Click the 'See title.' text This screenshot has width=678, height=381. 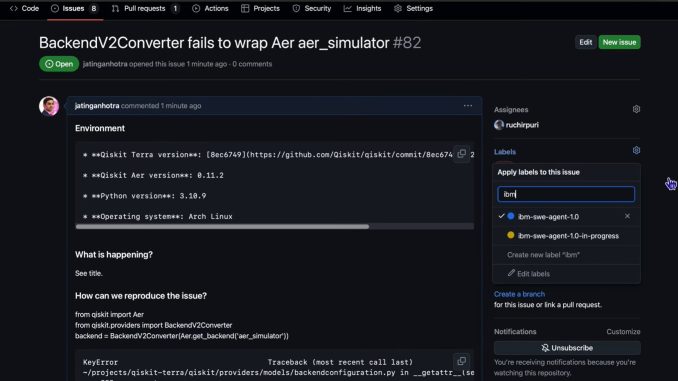tap(89, 273)
